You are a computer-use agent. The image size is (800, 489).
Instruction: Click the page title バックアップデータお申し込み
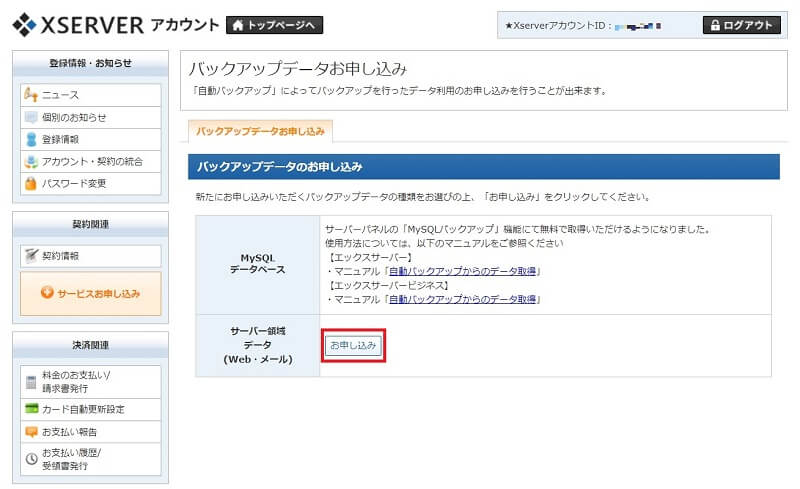tap(298, 69)
